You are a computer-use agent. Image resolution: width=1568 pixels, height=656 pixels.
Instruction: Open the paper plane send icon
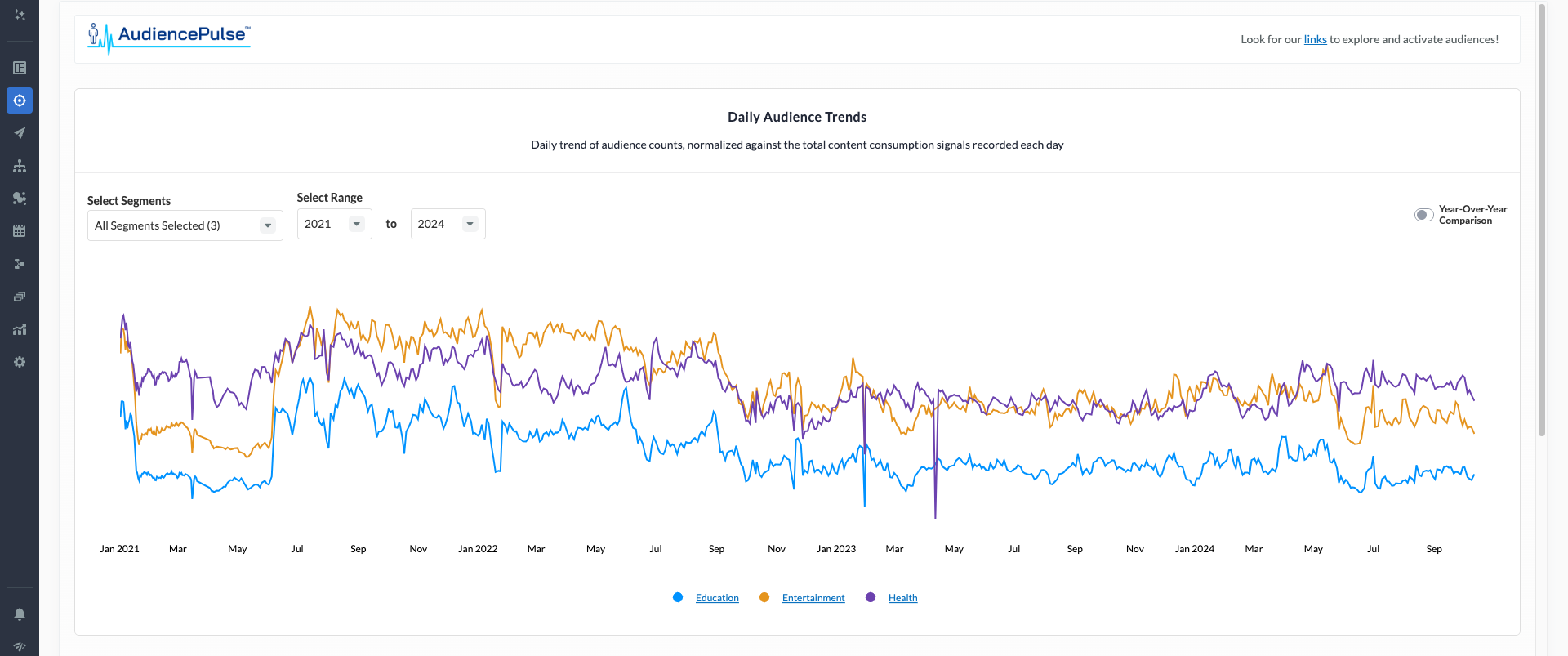[x=20, y=133]
